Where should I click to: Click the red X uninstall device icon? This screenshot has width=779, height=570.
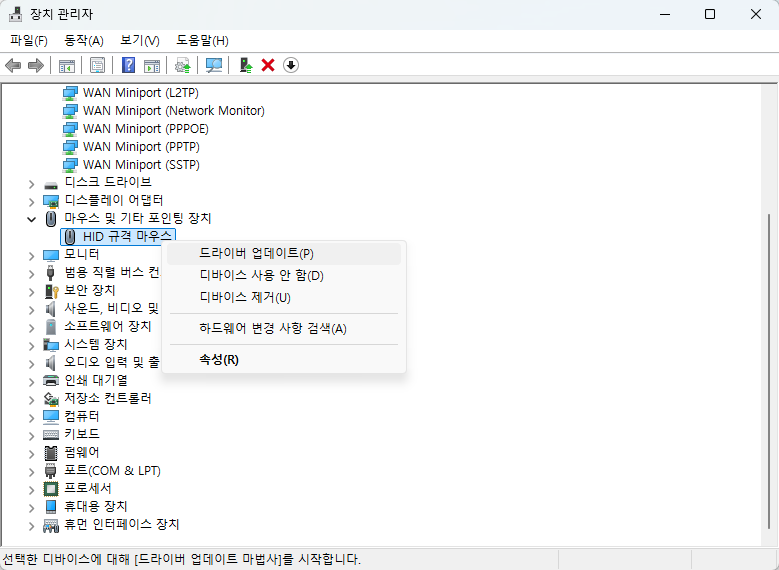[x=268, y=66]
